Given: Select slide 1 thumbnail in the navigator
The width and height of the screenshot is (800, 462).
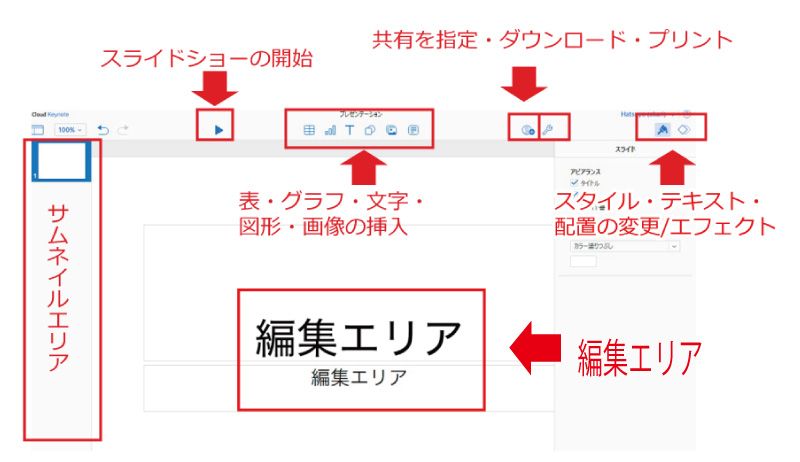Looking at the screenshot, I should 64,160.
